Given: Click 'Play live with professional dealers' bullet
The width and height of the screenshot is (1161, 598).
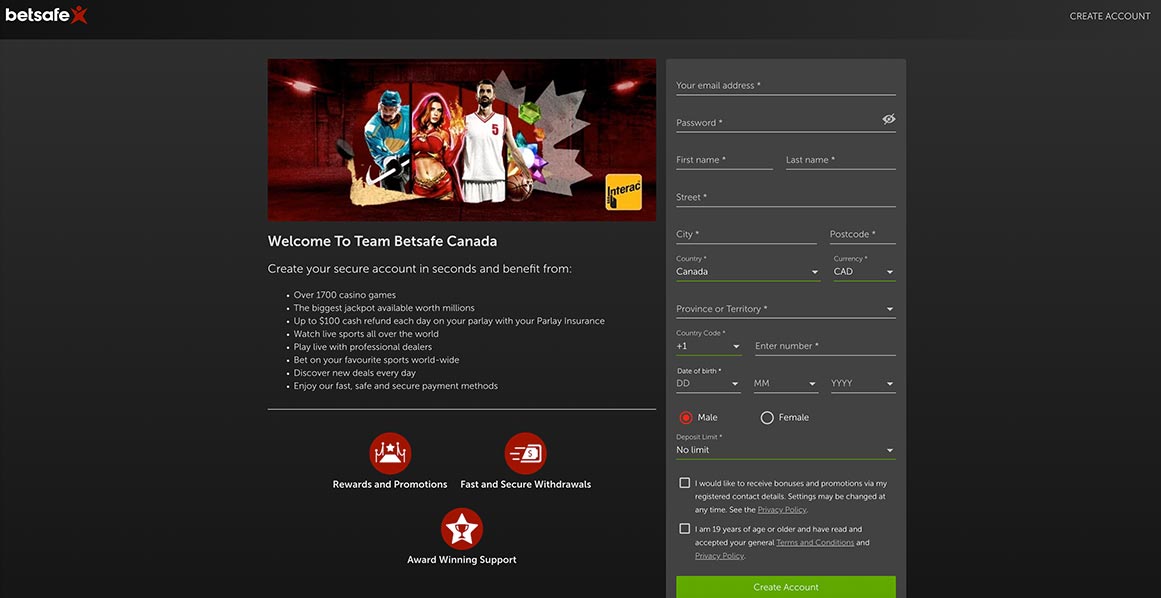Looking at the screenshot, I should [x=363, y=347].
